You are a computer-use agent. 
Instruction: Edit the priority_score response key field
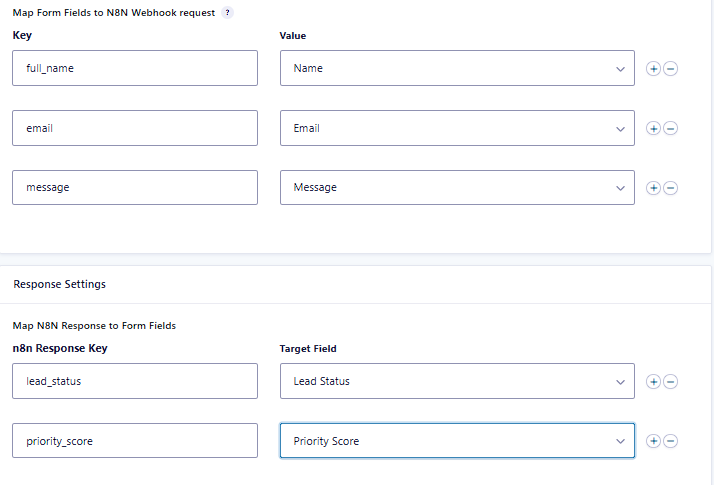pos(134,440)
